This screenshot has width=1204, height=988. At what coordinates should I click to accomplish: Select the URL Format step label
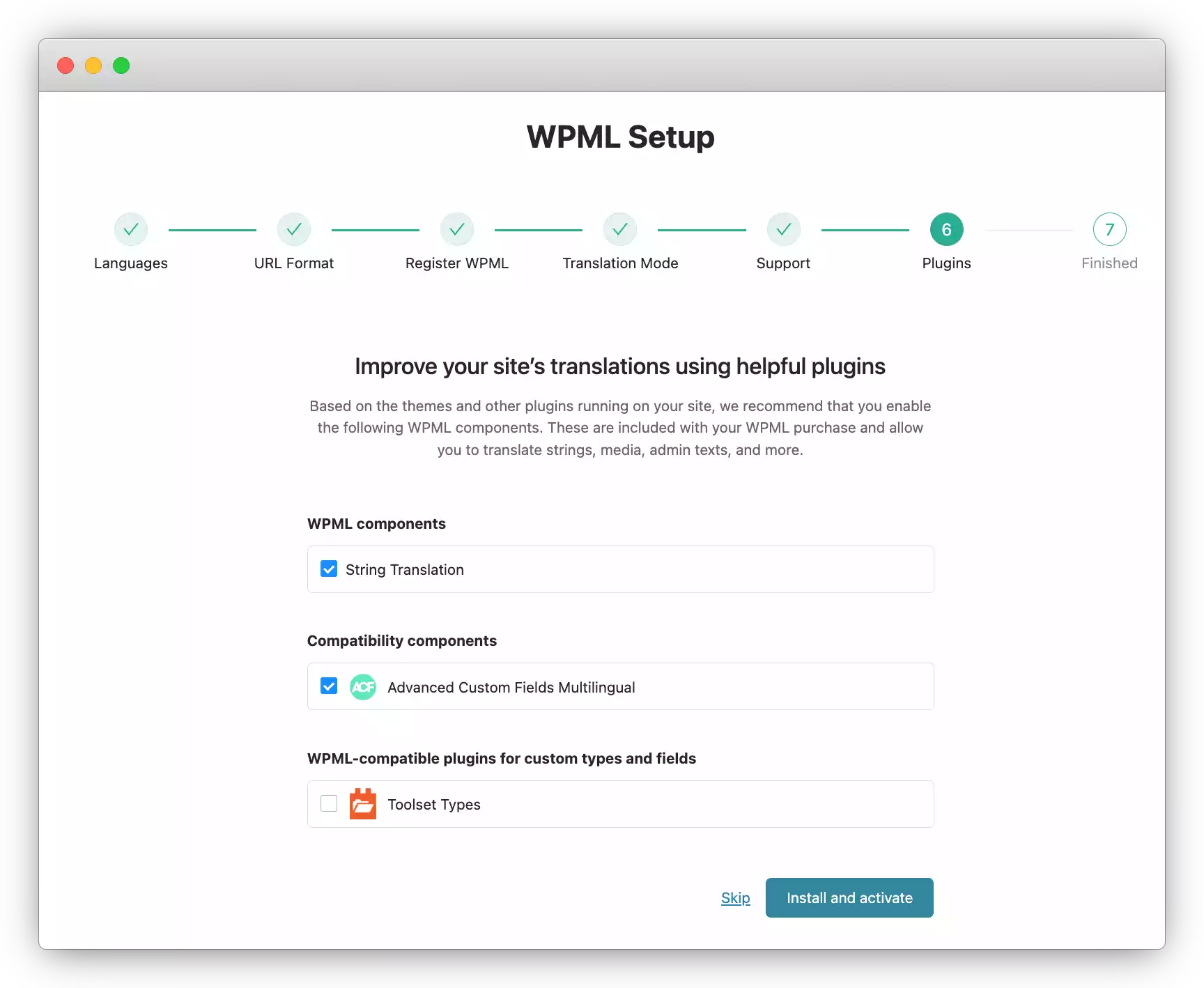click(x=294, y=263)
